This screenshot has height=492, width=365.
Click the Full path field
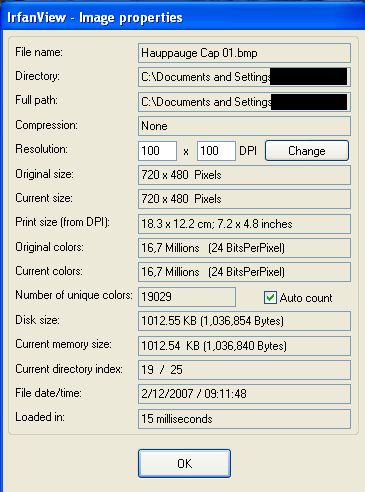[244, 102]
